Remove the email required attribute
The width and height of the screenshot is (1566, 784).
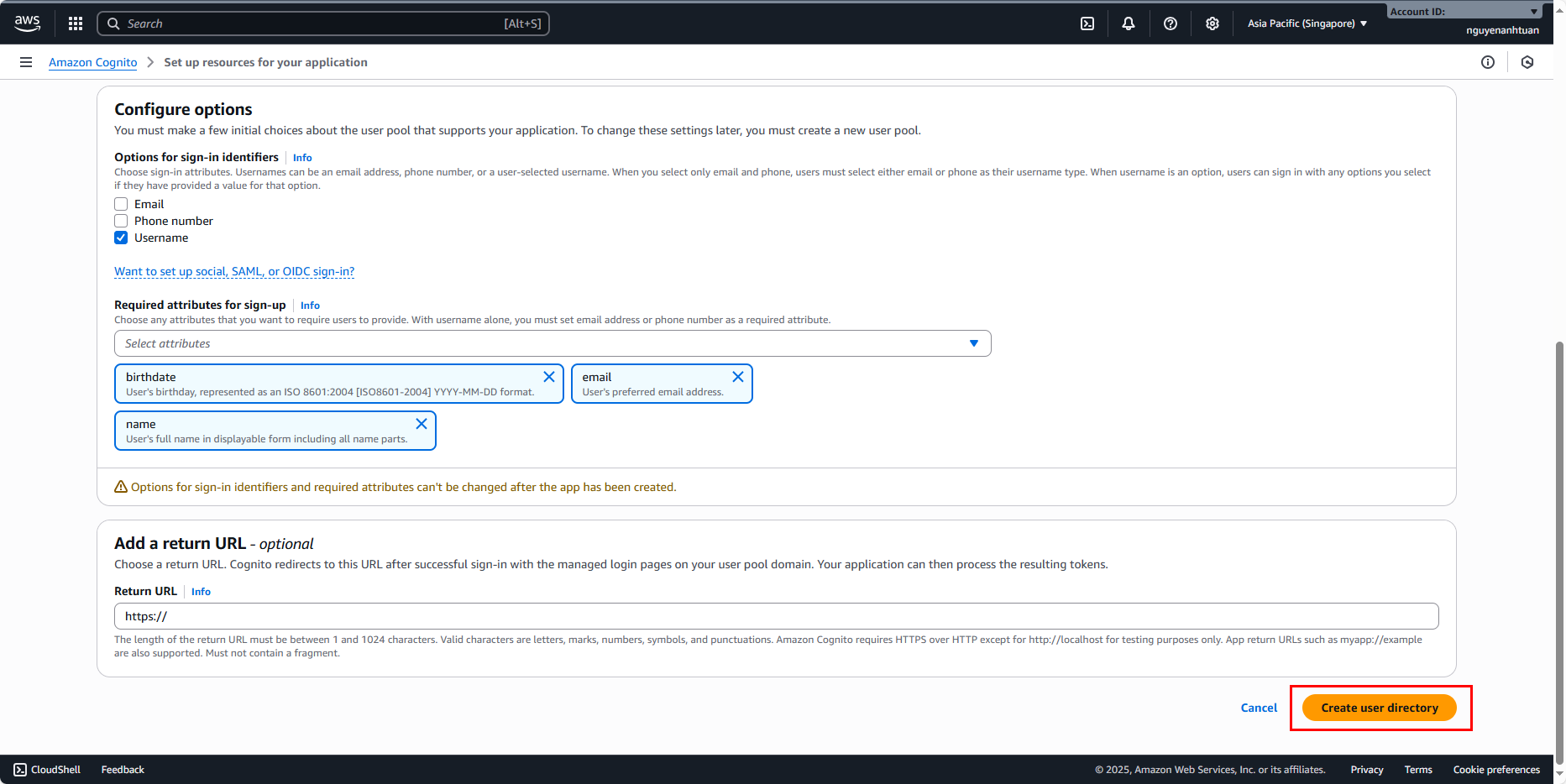(x=738, y=377)
